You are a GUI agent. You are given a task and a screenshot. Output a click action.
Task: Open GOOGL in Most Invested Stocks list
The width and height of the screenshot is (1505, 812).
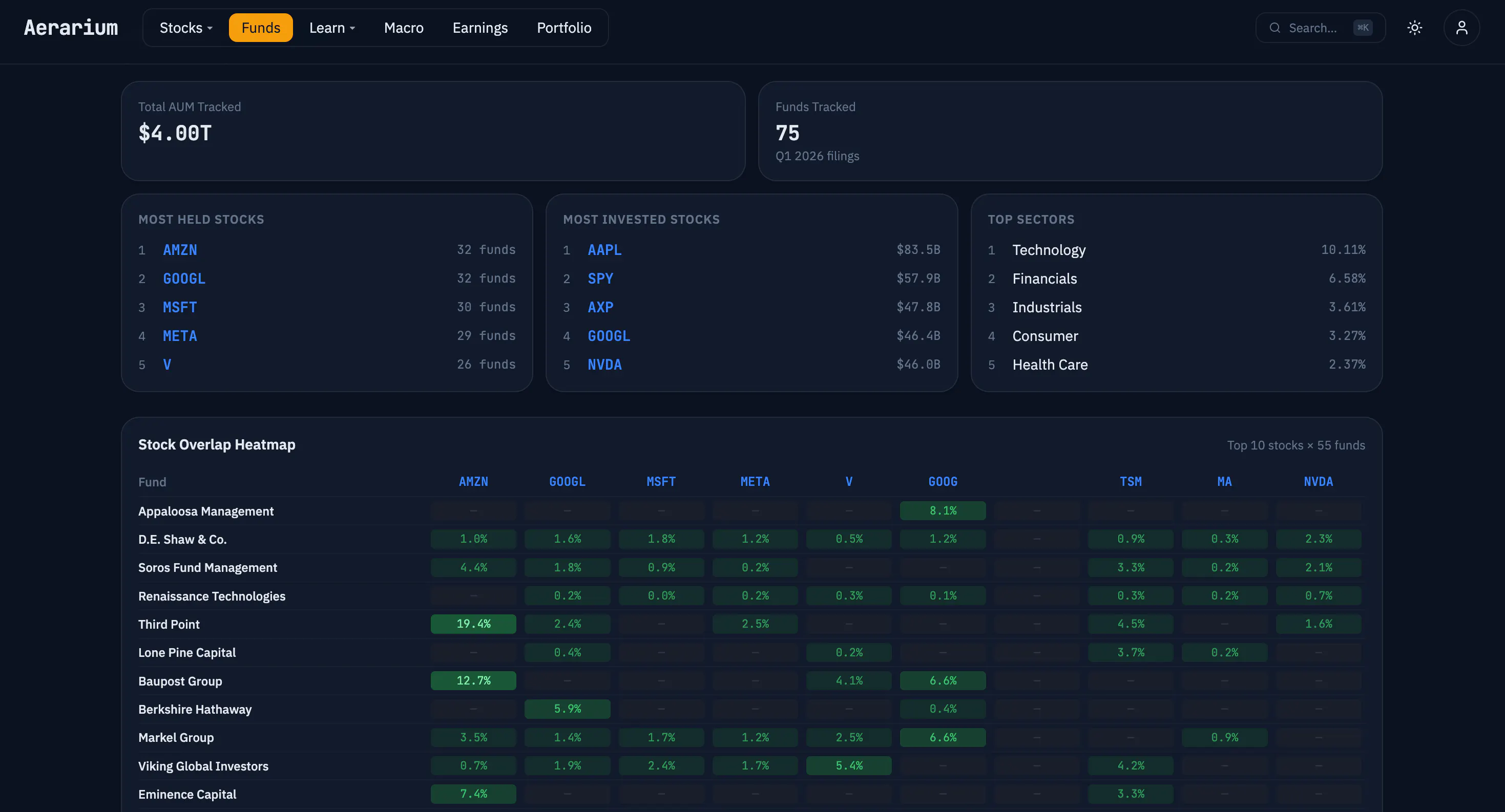click(609, 336)
